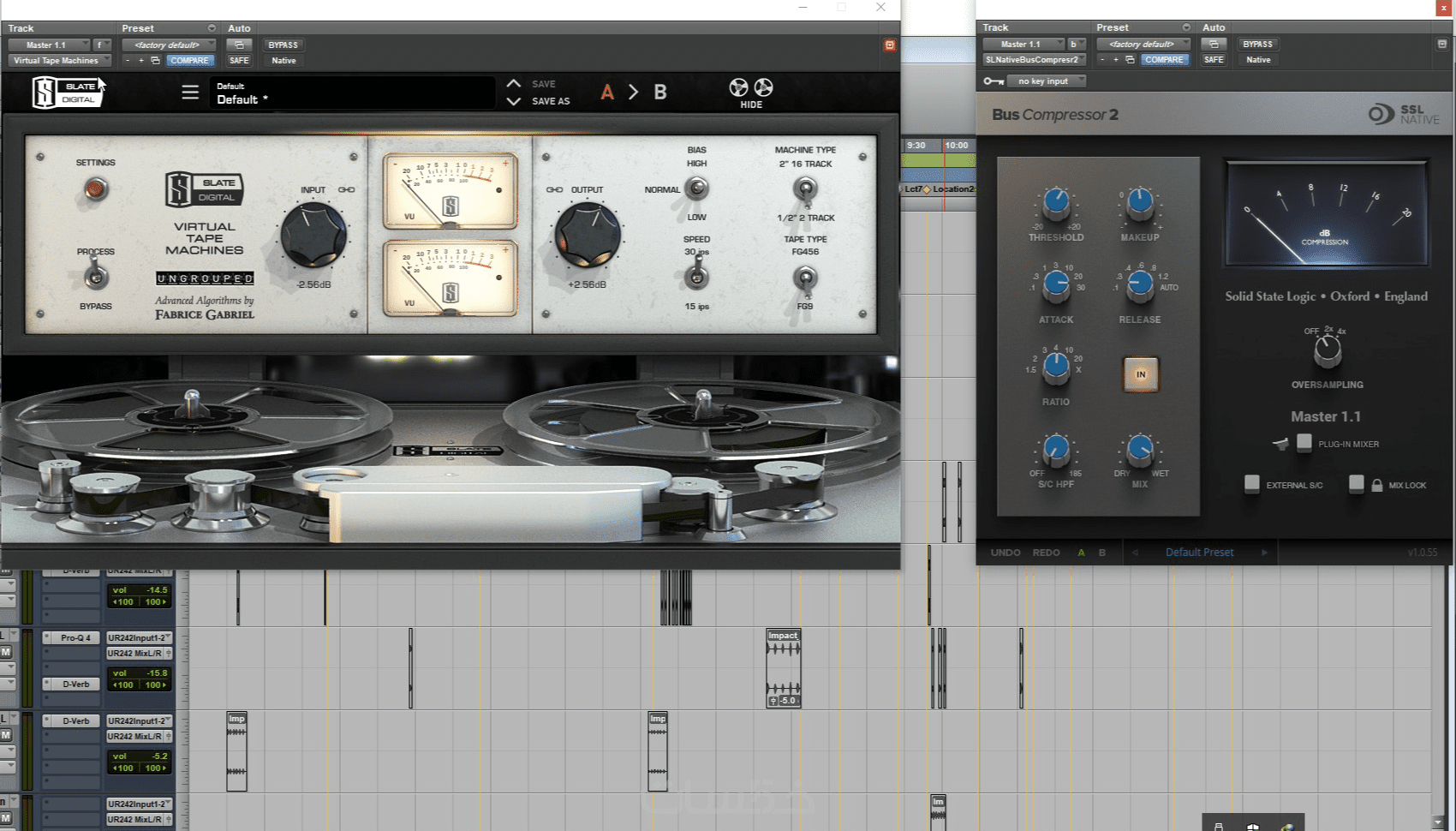Go to next preset with the down arrow
The image size is (1456, 831).
514,101
